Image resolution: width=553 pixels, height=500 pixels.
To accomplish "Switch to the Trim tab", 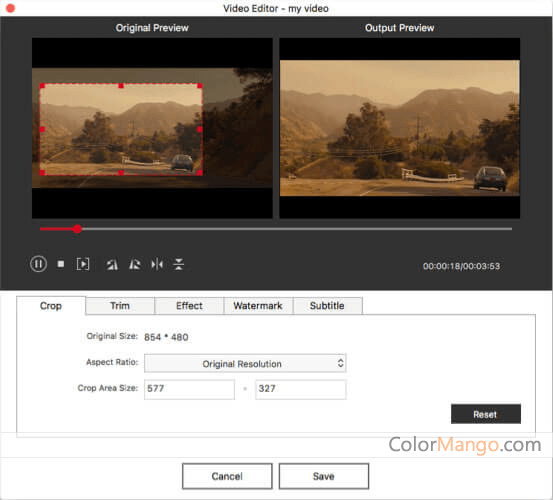I will point(120,305).
